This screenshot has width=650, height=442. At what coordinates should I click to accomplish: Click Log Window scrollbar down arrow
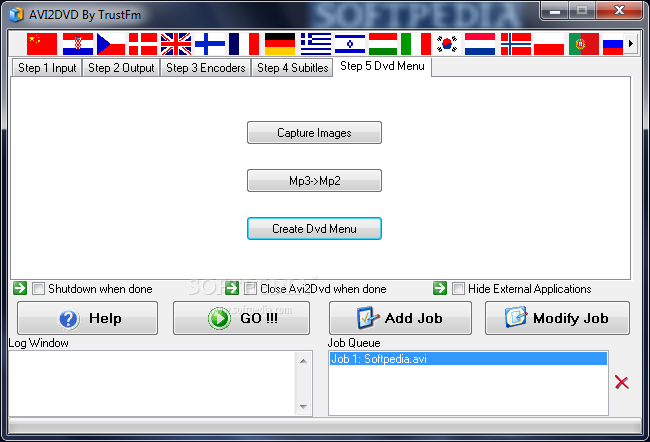(x=303, y=407)
